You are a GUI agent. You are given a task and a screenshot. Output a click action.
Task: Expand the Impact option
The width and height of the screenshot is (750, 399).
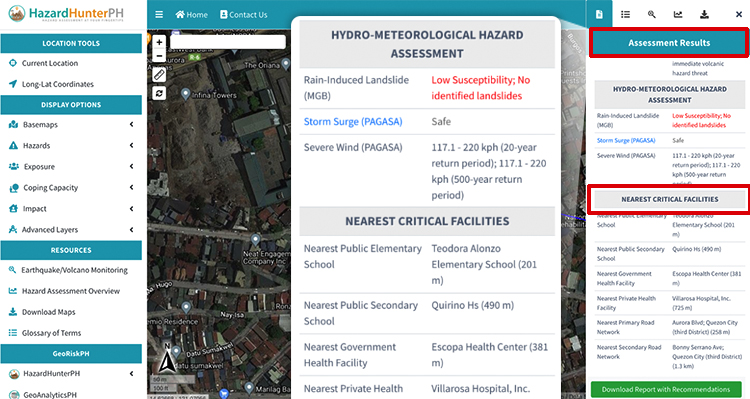[71, 209]
